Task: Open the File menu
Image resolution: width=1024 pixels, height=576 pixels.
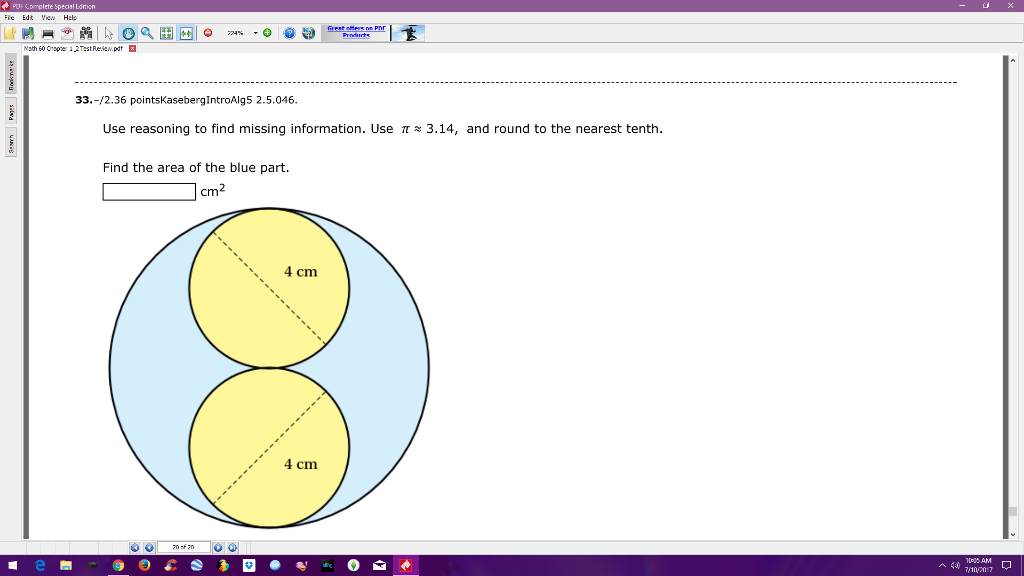Action: pyautogui.click(x=8, y=16)
